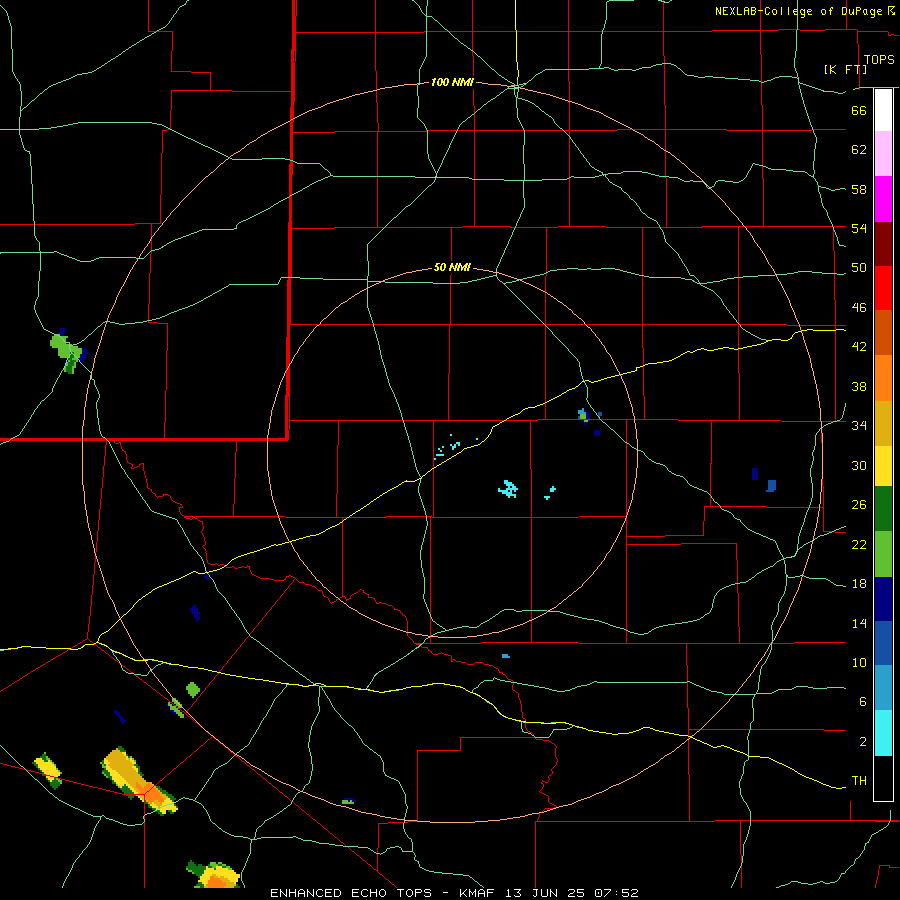This screenshot has width=900, height=900.
Task: Click legend value 38
Action: coord(859,386)
